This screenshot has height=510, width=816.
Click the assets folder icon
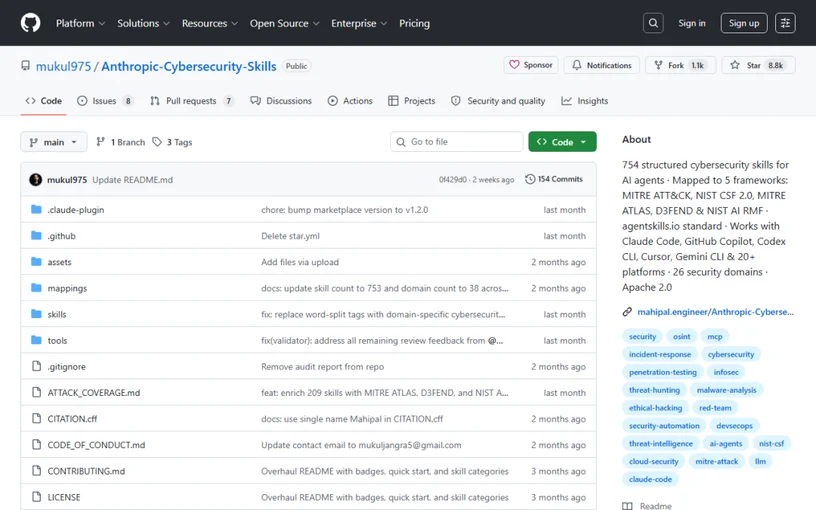[x=36, y=261]
